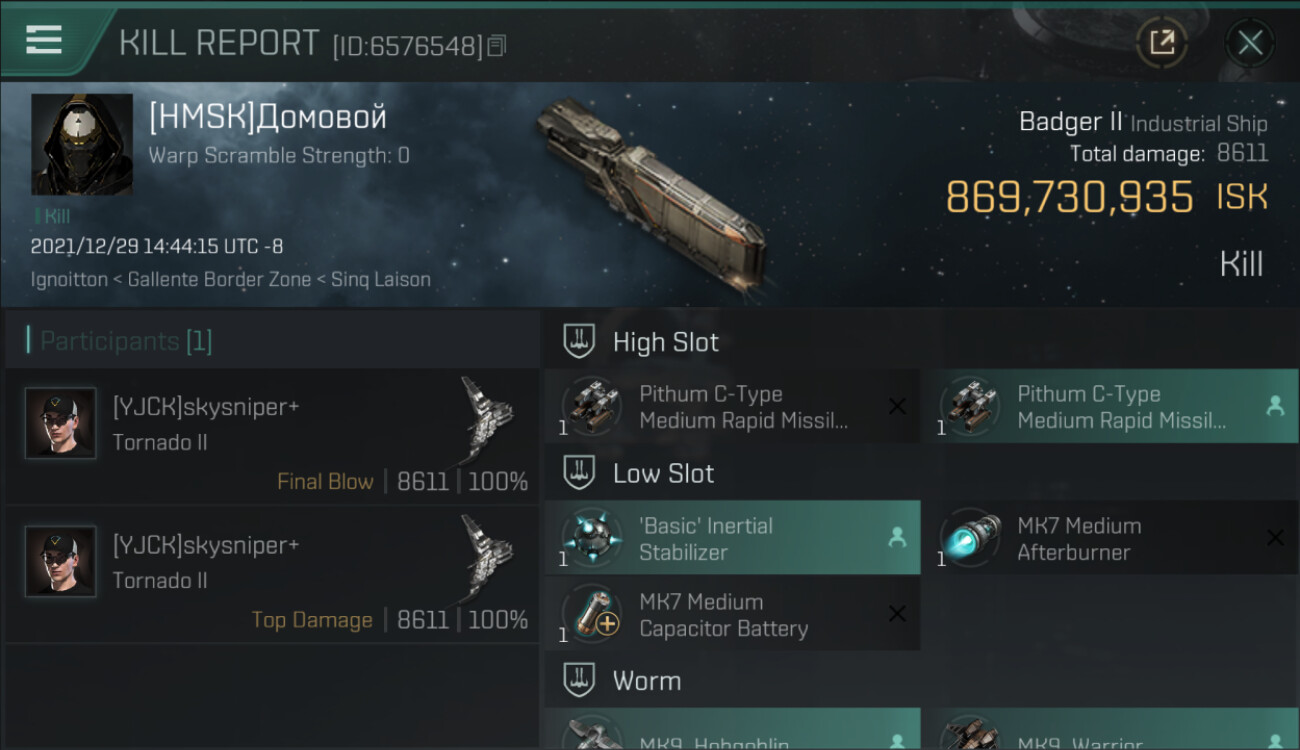Viewport: 1300px width, 750px height.
Task: Collapse the Worm drone section
Action: click(580, 681)
